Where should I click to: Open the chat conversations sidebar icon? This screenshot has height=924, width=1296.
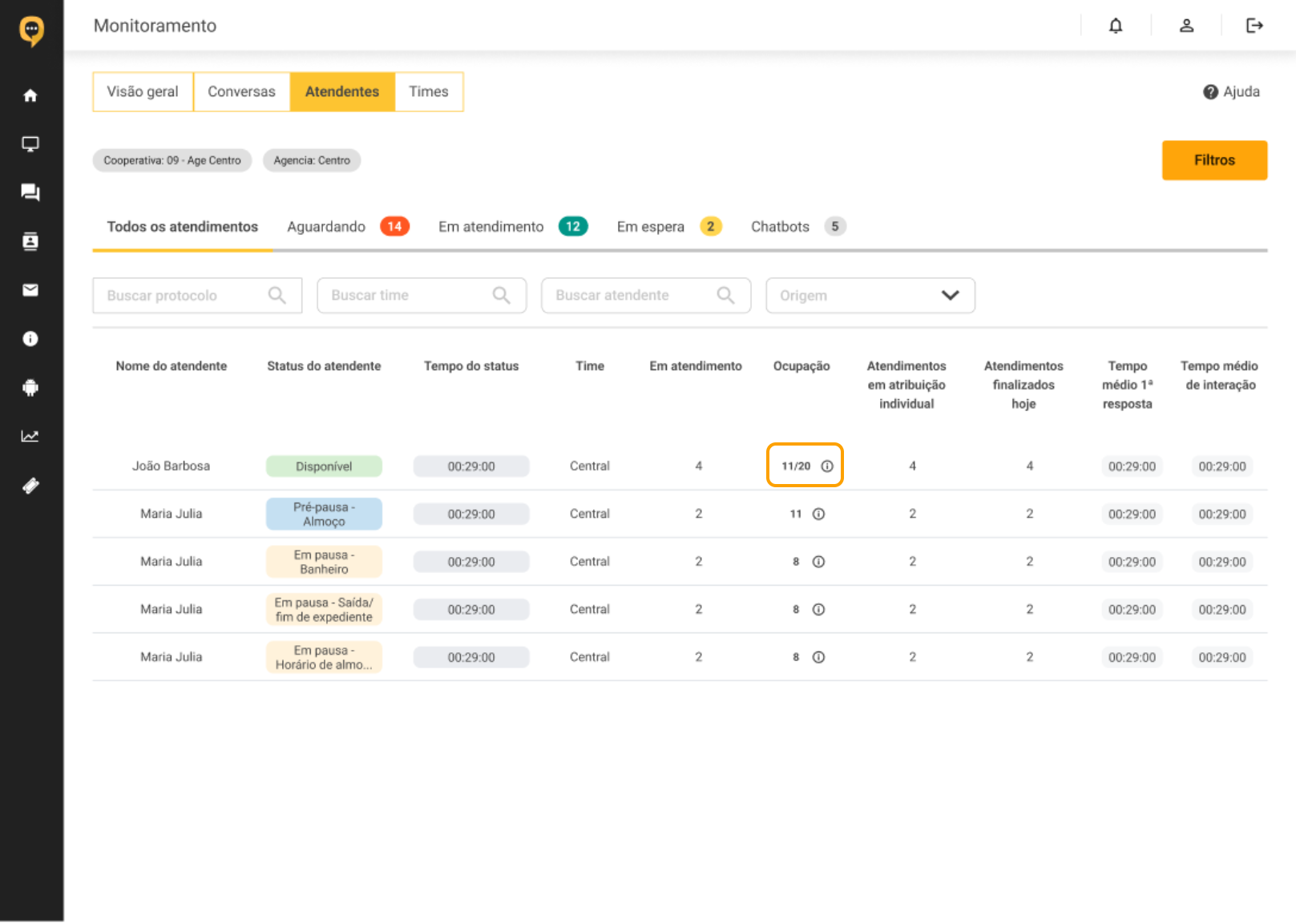pyautogui.click(x=30, y=192)
